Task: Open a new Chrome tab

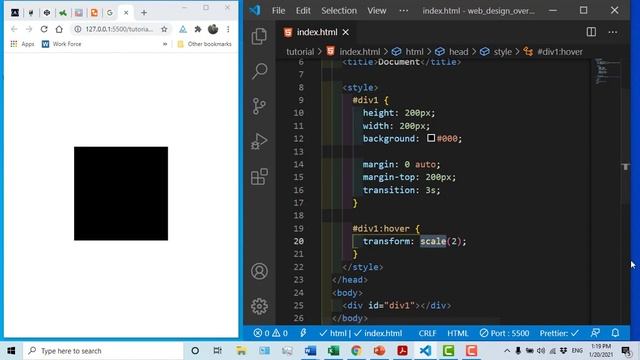Action: pos(144,13)
